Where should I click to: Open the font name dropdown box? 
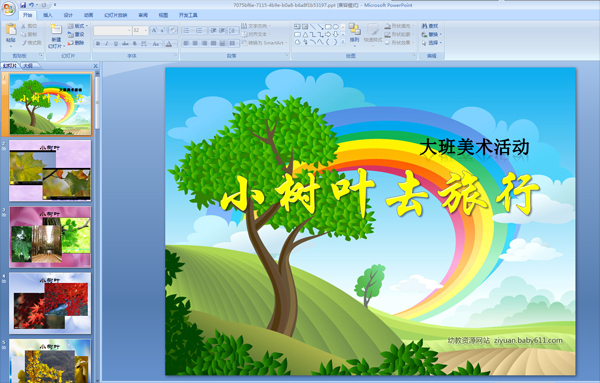pyautogui.click(x=112, y=30)
